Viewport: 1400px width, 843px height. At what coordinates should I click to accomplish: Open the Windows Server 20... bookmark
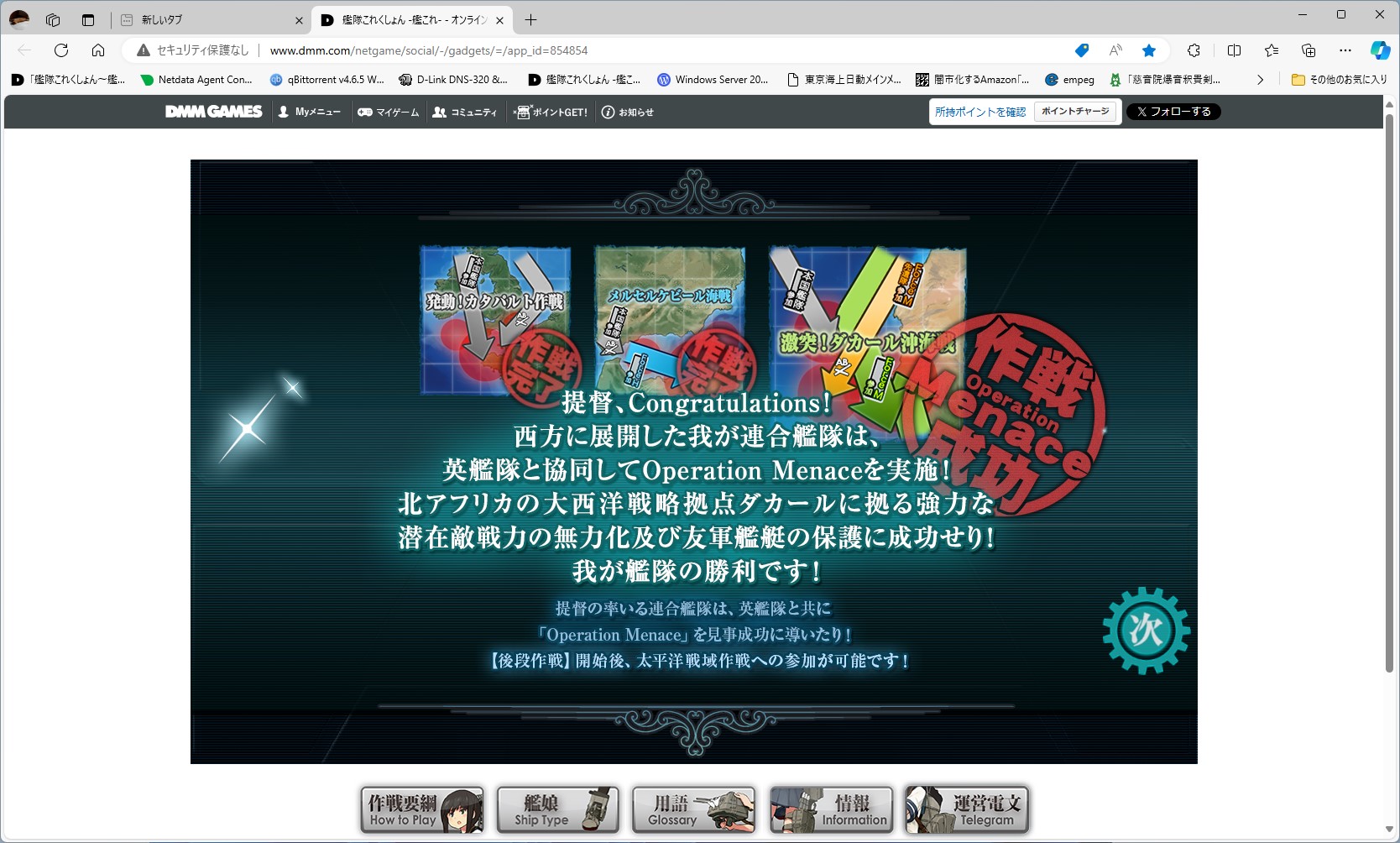click(x=713, y=80)
